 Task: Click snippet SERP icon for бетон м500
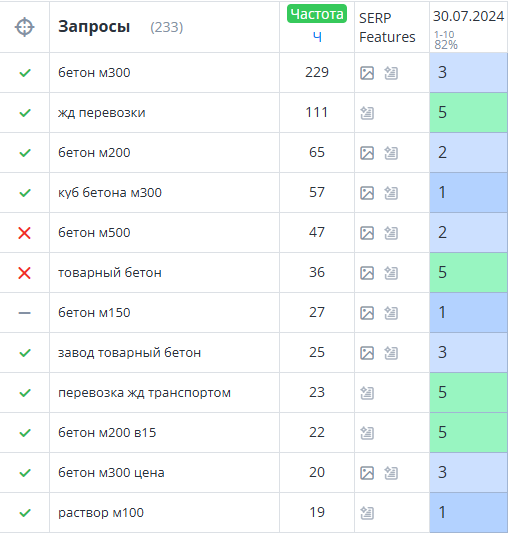[x=391, y=233]
